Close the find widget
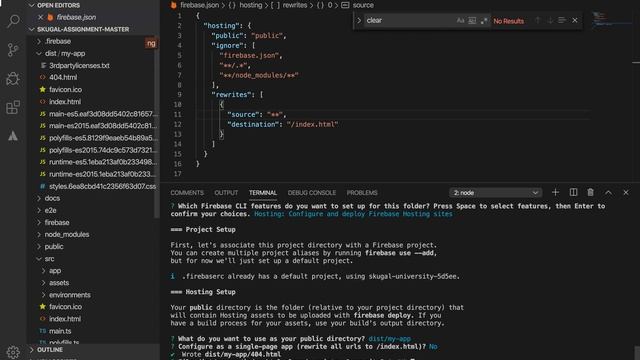Image resolution: width=640 pixels, height=360 pixels. (x=575, y=20)
